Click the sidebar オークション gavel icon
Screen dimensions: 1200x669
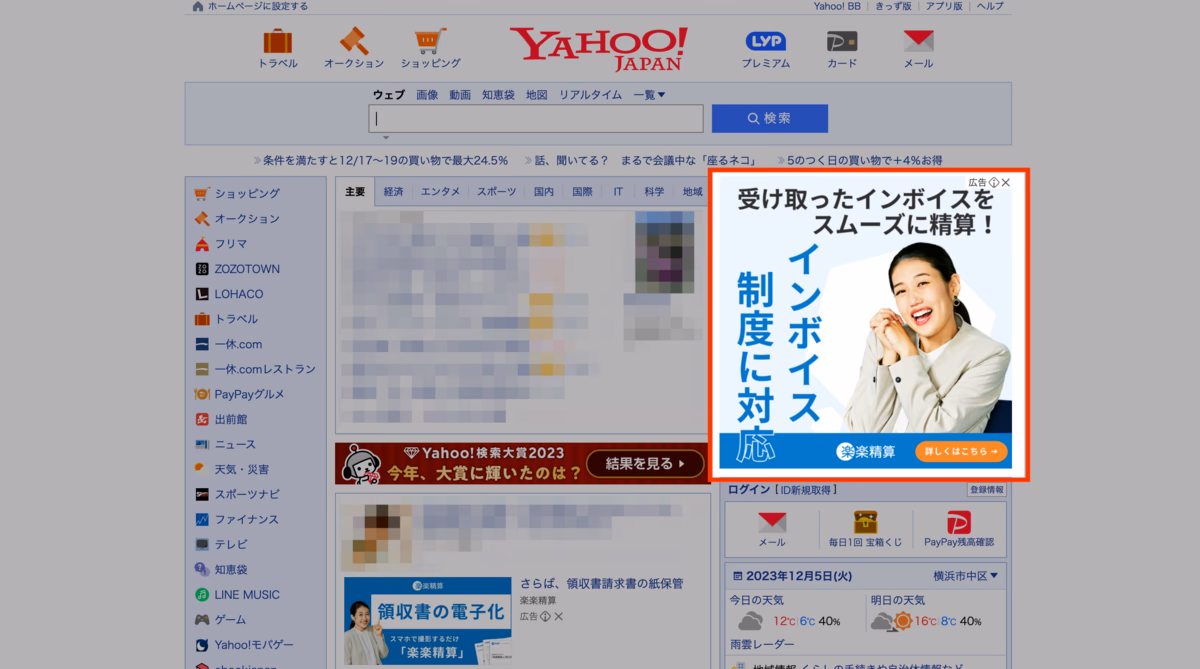tap(202, 218)
